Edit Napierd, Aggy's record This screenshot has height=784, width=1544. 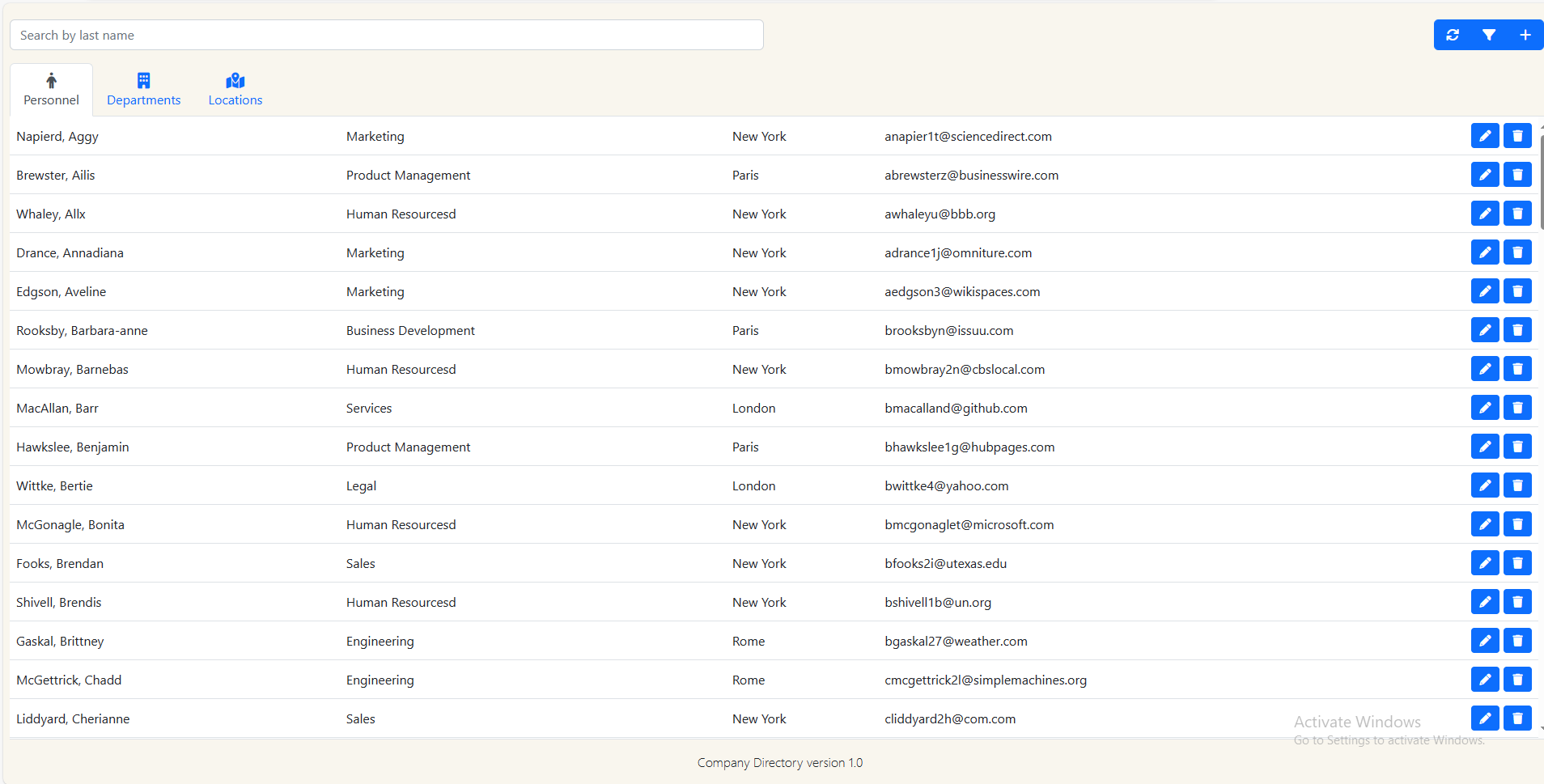[1484, 135]
